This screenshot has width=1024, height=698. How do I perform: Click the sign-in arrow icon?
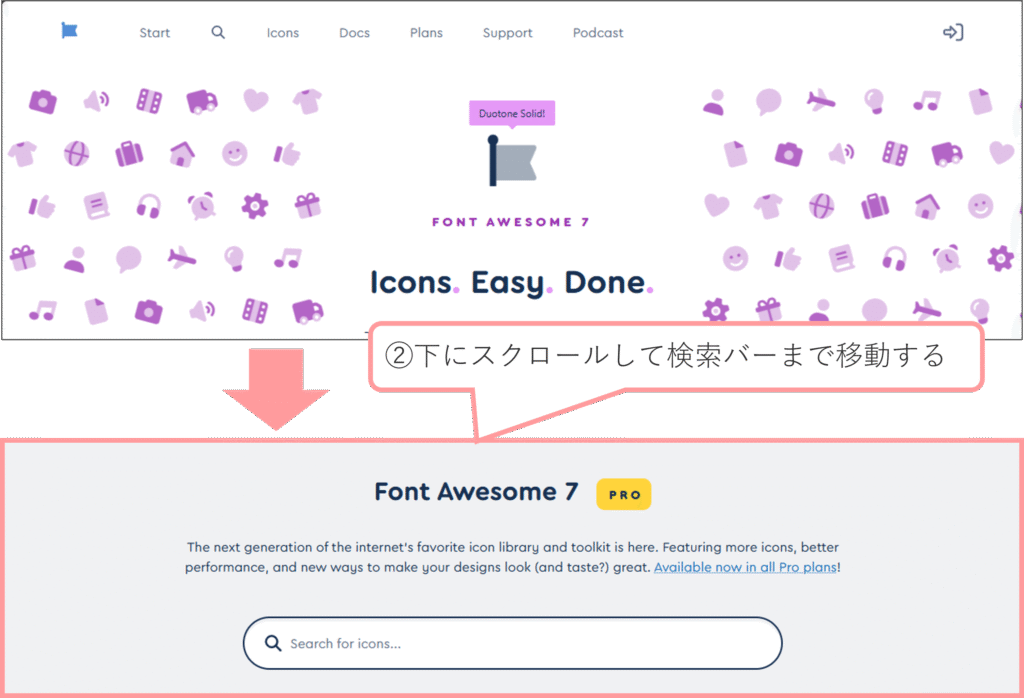coord(953,32)
